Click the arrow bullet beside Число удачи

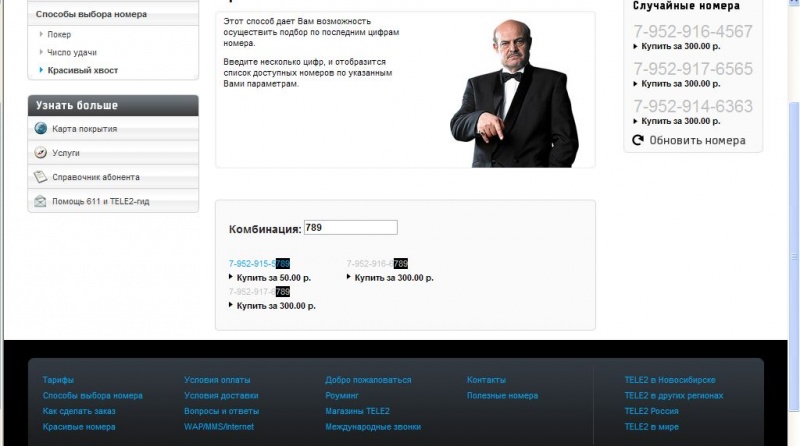41,52
